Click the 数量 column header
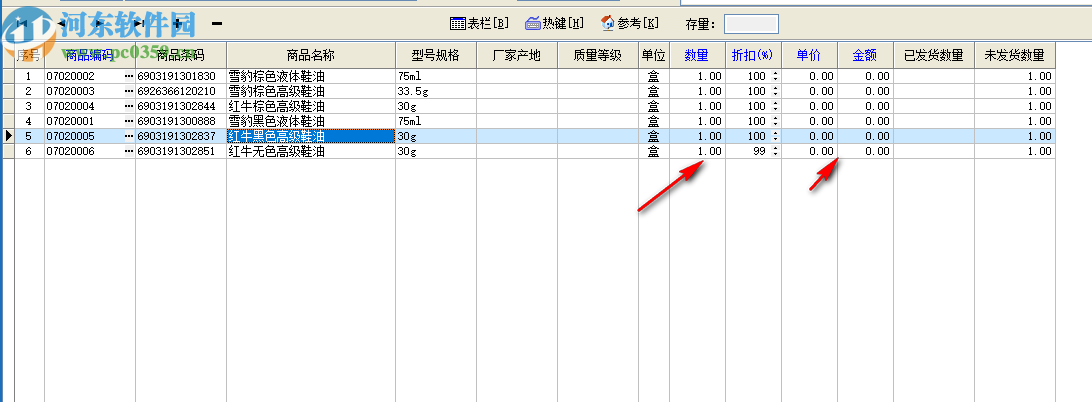 click(x=697, y=56)
